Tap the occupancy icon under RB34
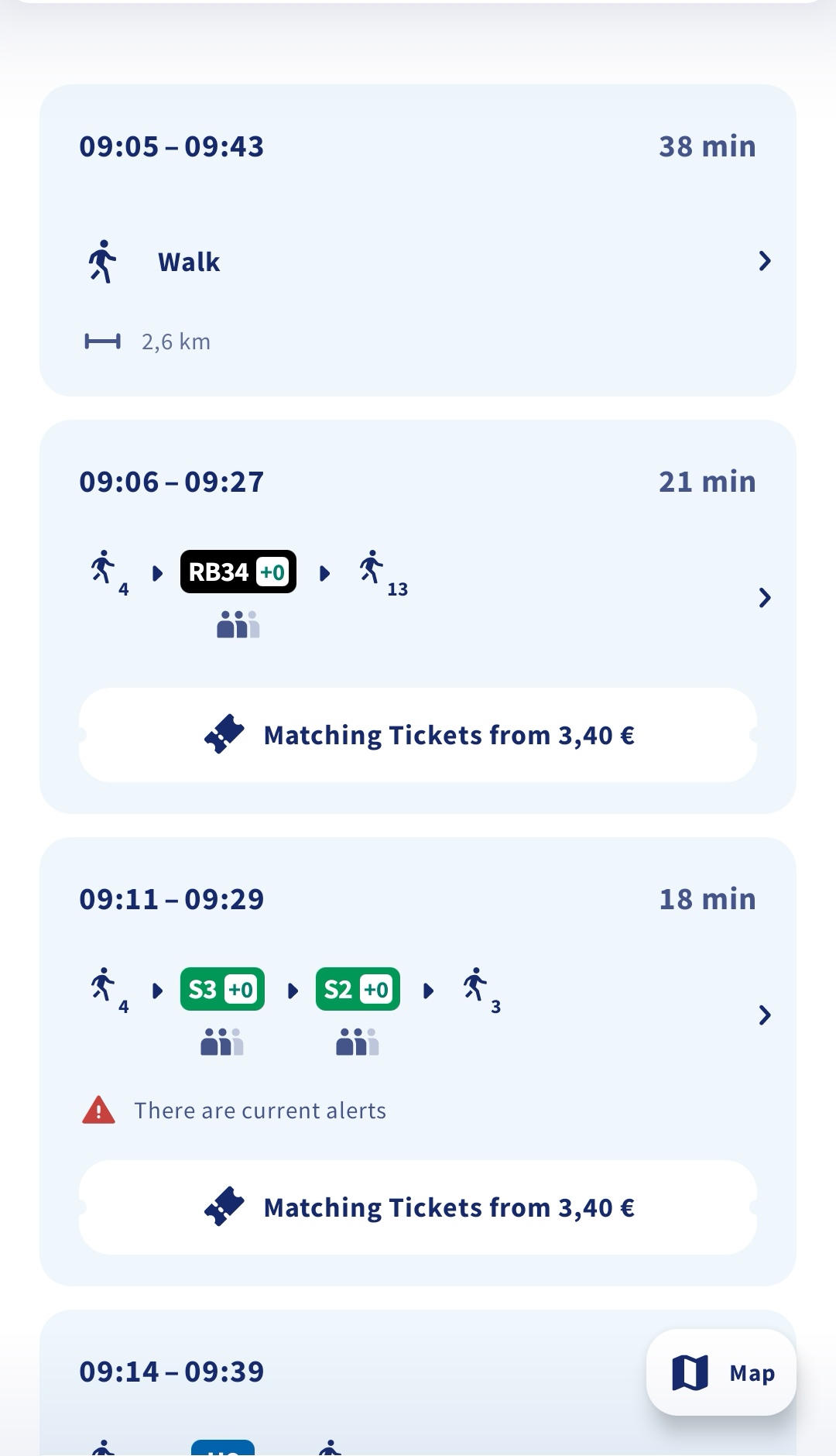 (238, 624)
